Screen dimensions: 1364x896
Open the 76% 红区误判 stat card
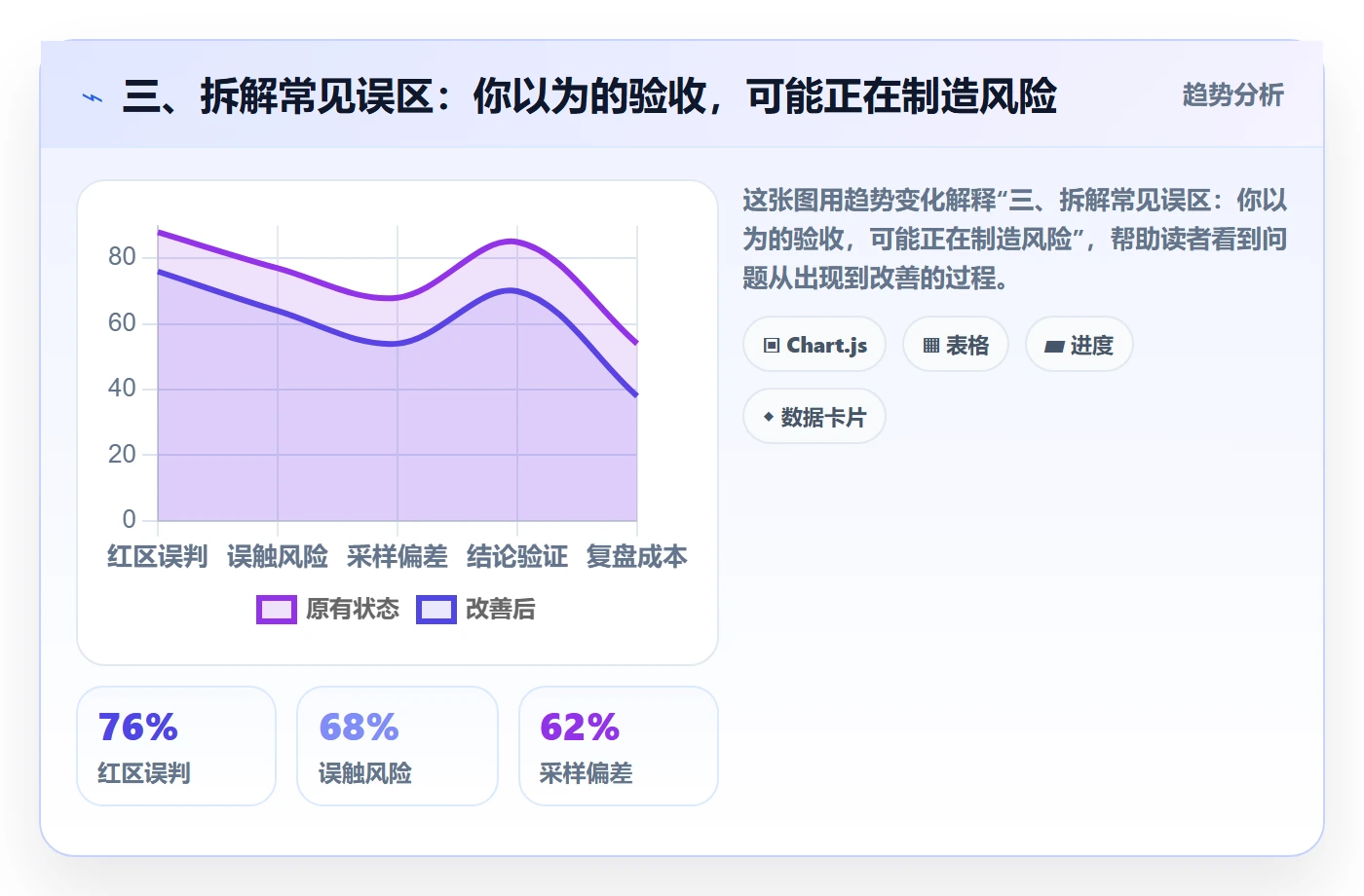click(x=176, y=746)
